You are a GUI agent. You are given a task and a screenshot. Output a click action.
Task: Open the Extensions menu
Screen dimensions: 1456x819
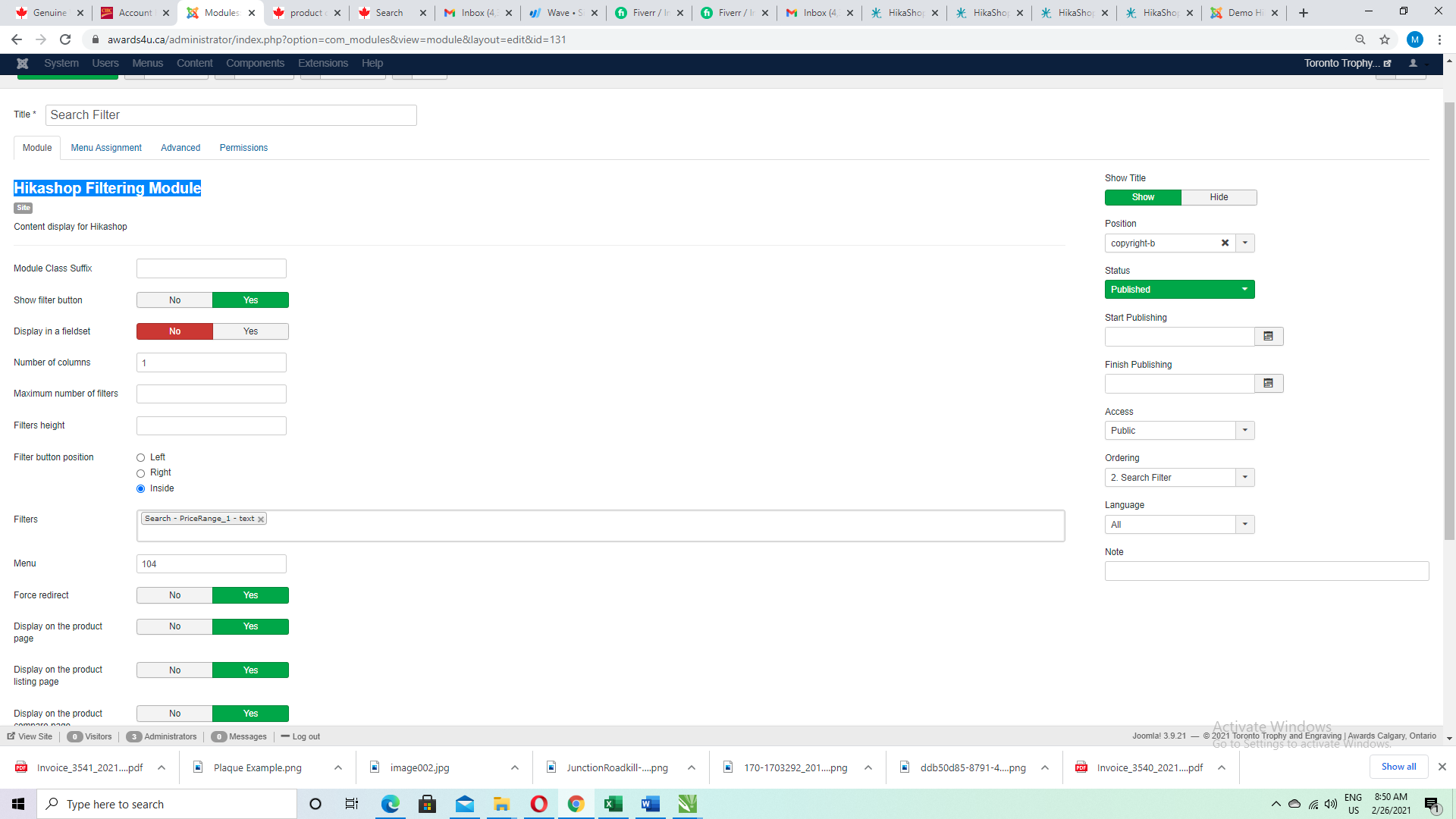(x=322, y=64)
